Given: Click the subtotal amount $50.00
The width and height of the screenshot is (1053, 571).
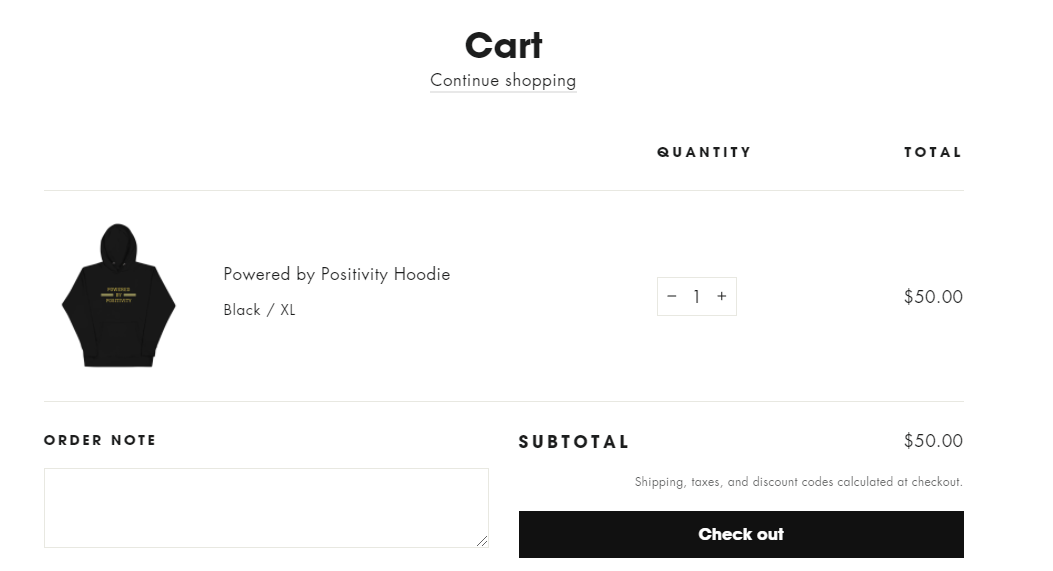Looking at the screenshot, I should (933, 441).
